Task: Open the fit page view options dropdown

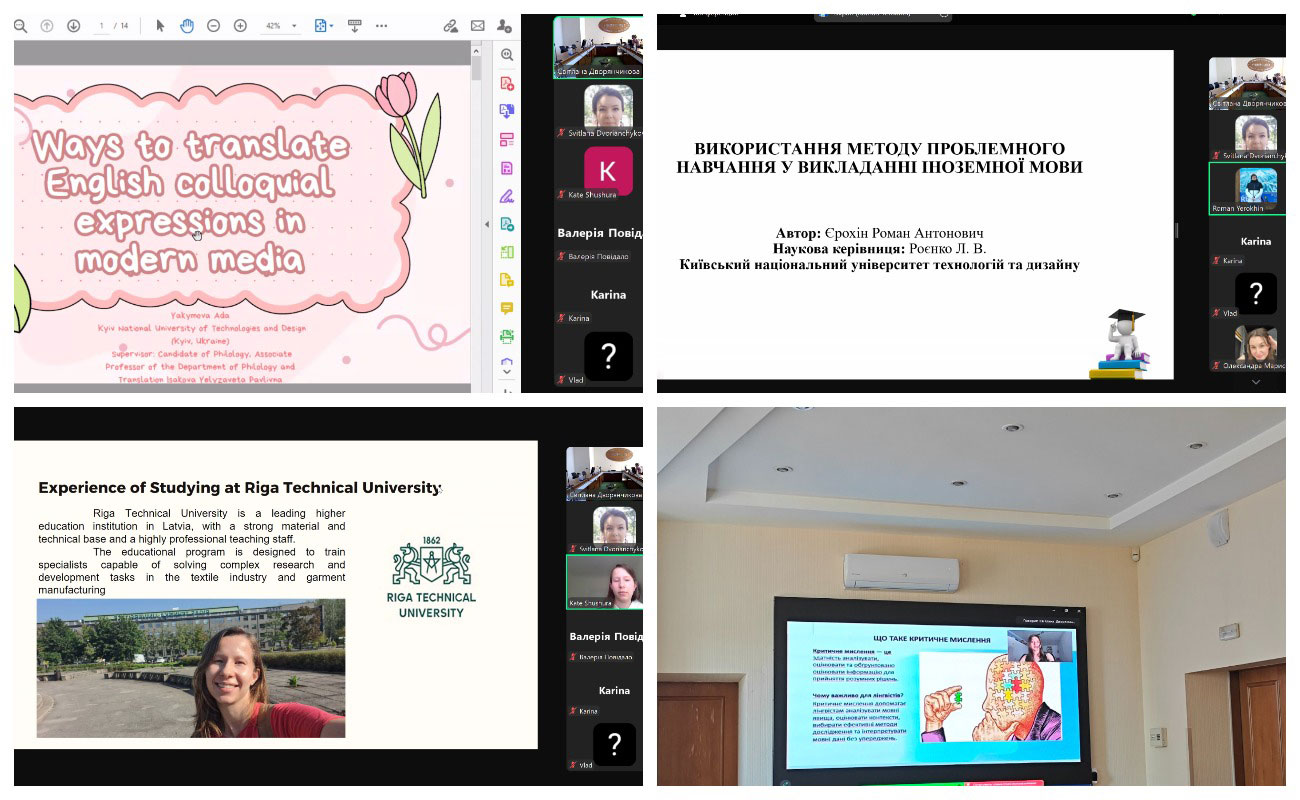Action: (x=324, y=26)
